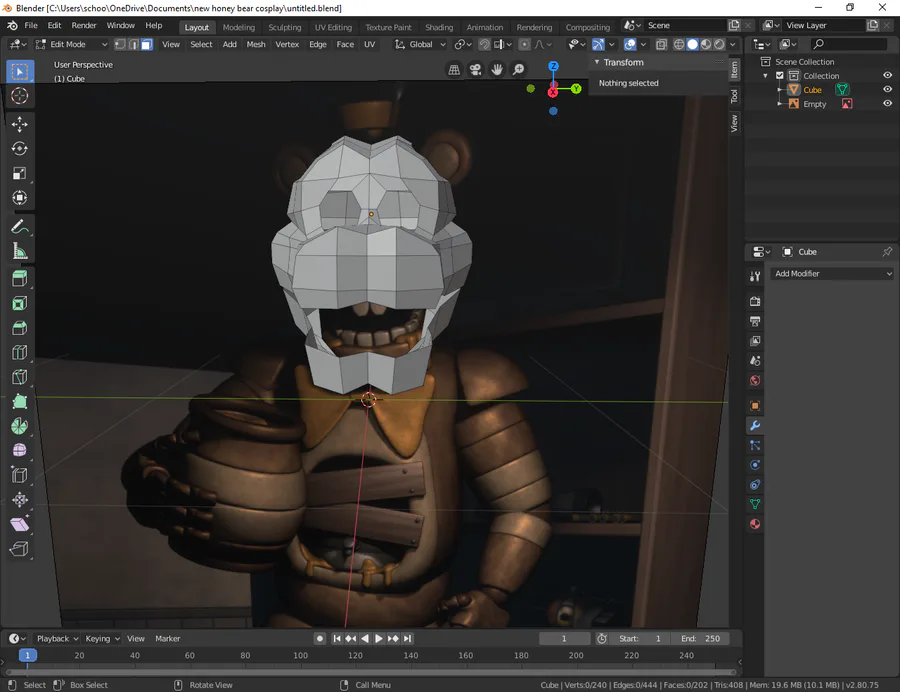Play the animation

pos(379,639)
